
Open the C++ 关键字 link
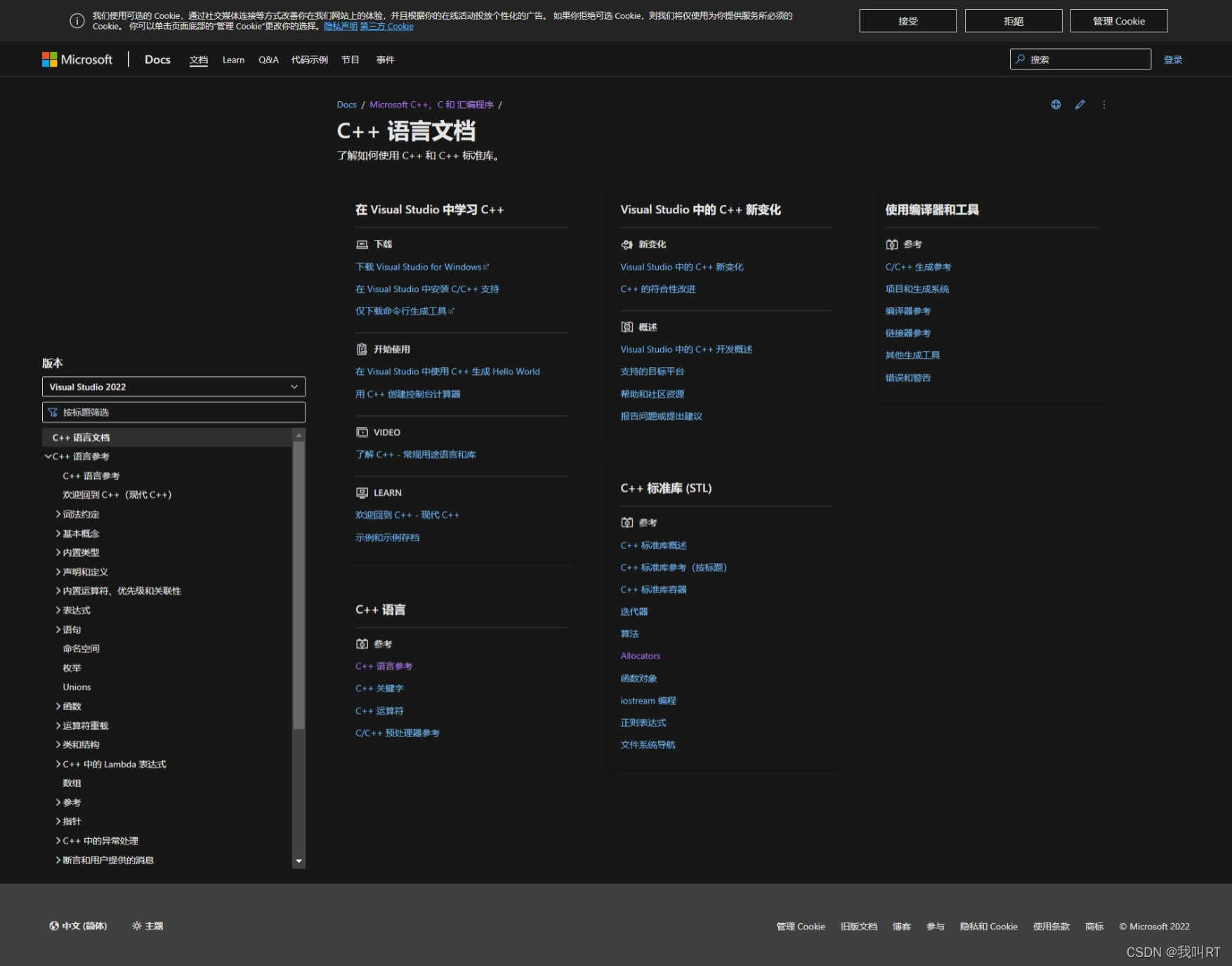point(379,689)
